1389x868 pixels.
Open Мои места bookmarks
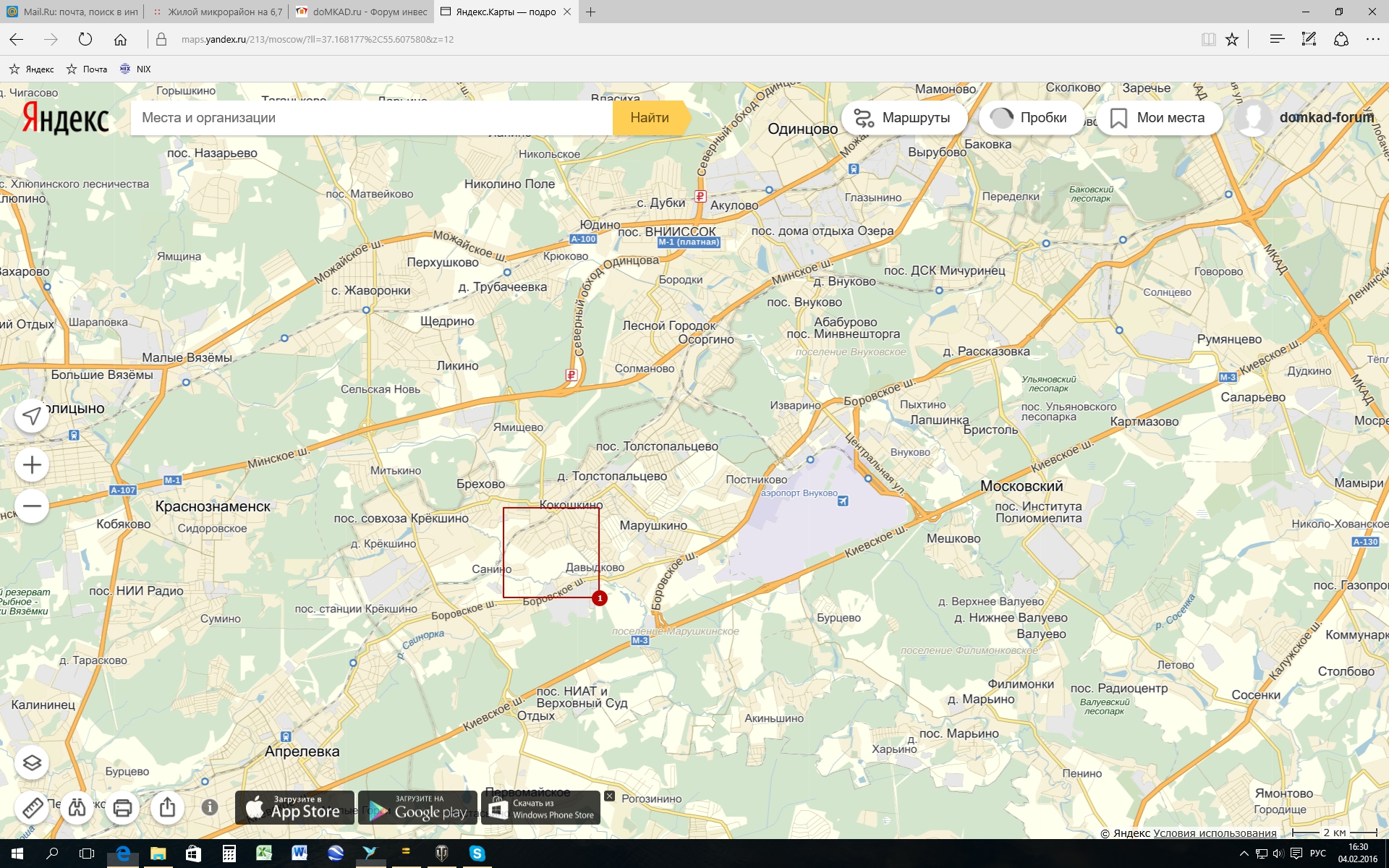coord(1158,118)
